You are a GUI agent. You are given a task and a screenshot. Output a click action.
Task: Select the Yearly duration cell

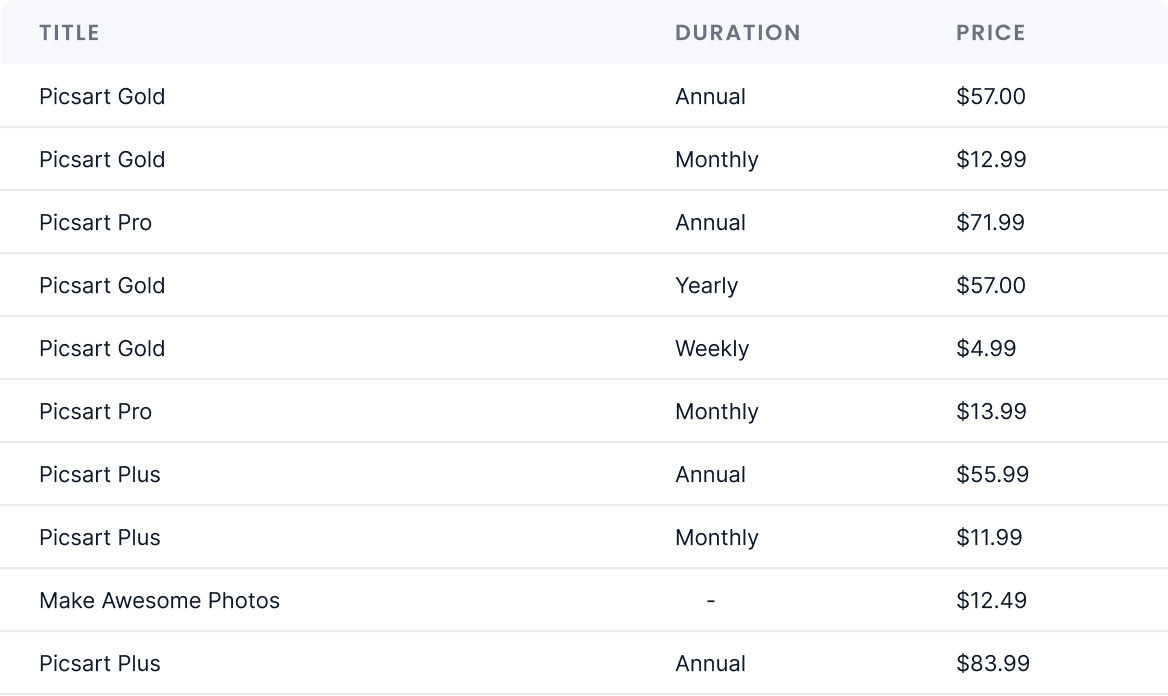(706, 286)
